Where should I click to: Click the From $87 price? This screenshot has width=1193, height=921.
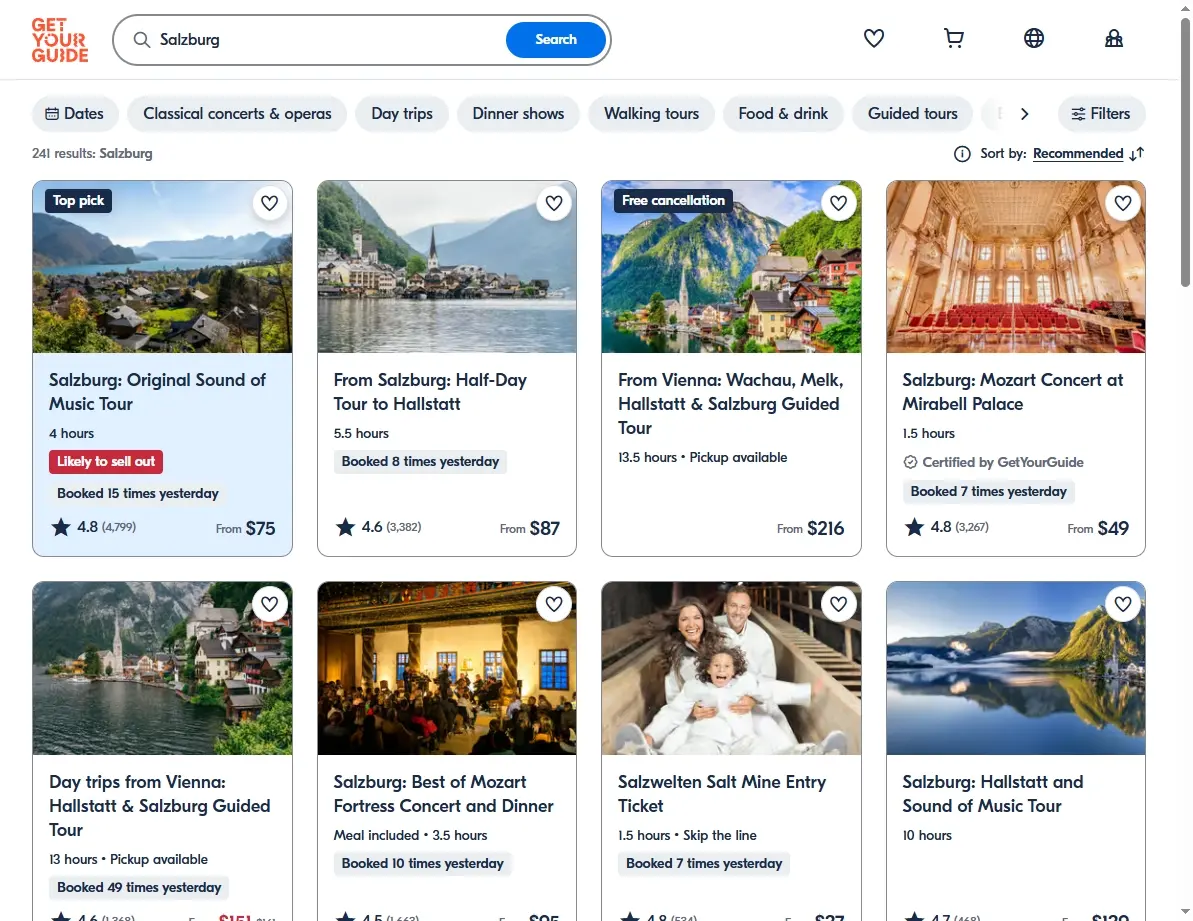tap(530, 529)
